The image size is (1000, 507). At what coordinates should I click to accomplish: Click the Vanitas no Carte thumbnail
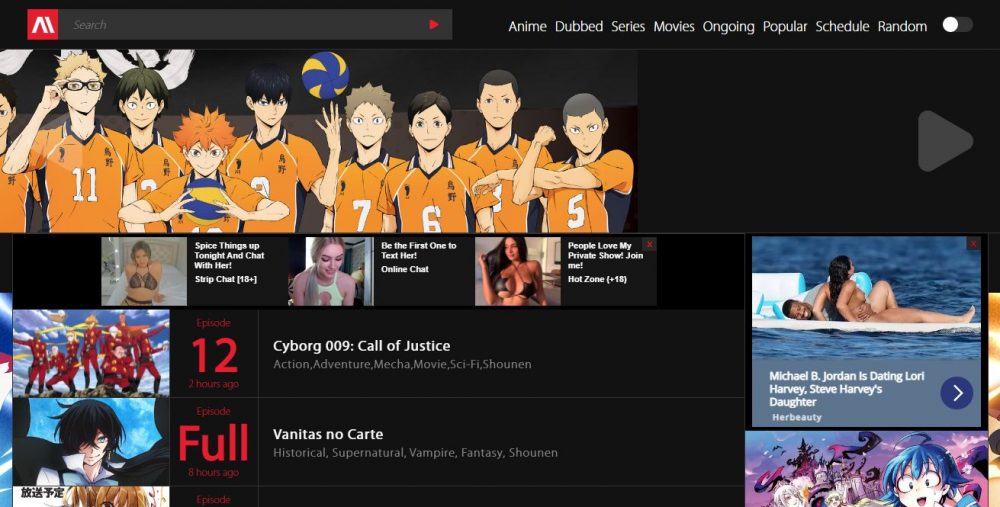(91, 442)
